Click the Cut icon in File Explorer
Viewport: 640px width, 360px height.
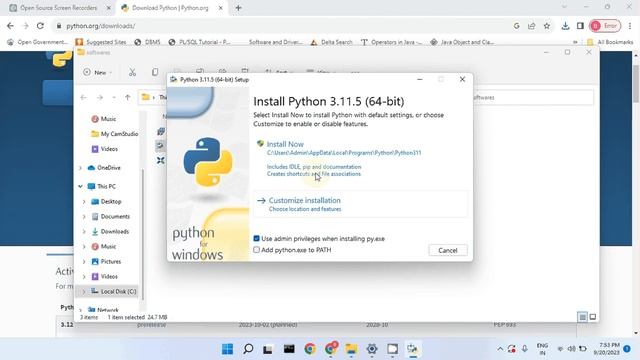[132, 72]
